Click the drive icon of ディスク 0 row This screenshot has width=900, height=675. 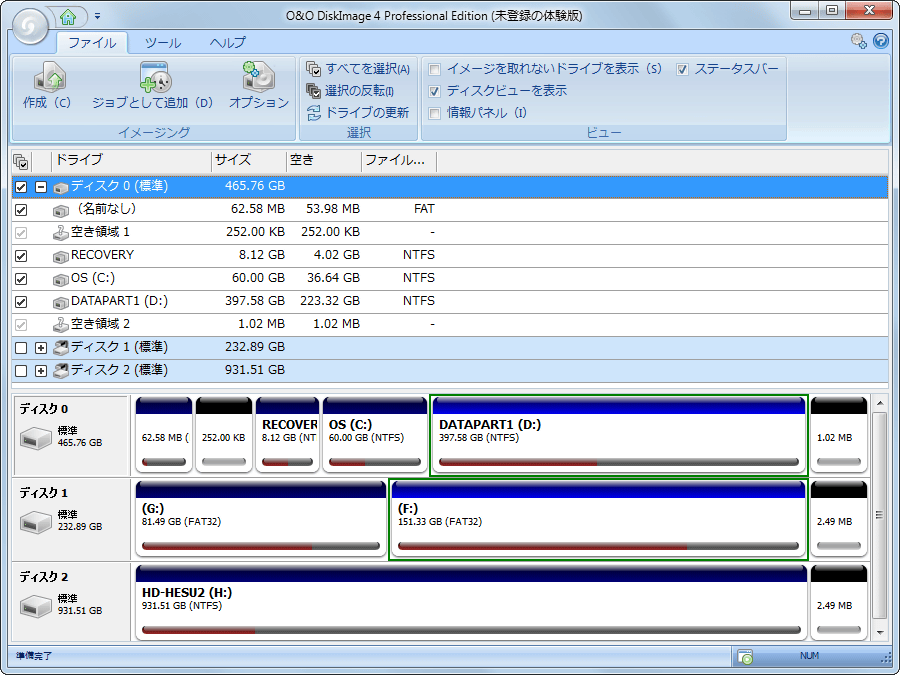click(61, 187)
